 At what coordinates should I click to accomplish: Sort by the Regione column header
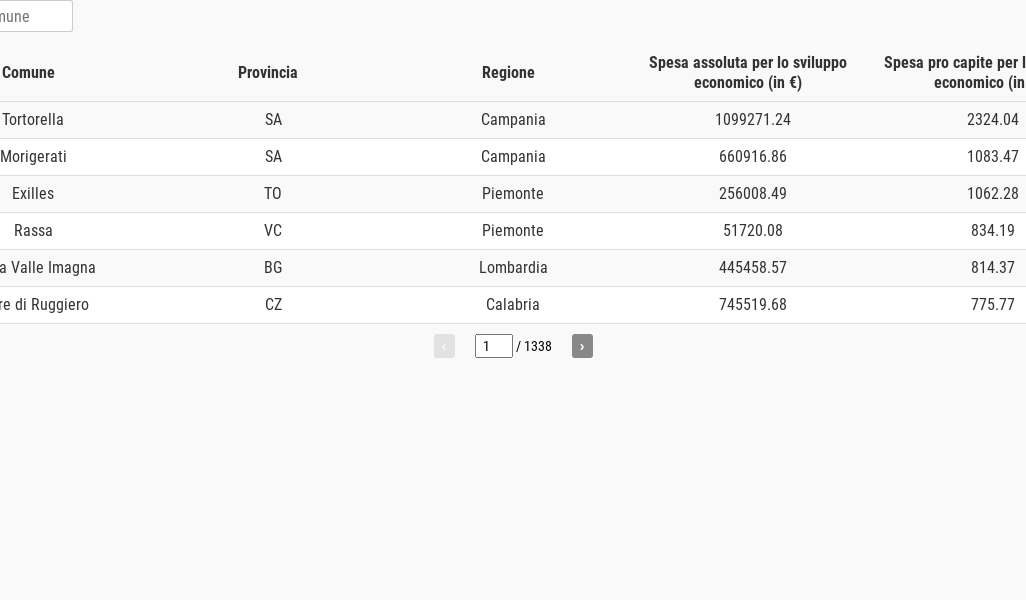(x=508, y=73)
